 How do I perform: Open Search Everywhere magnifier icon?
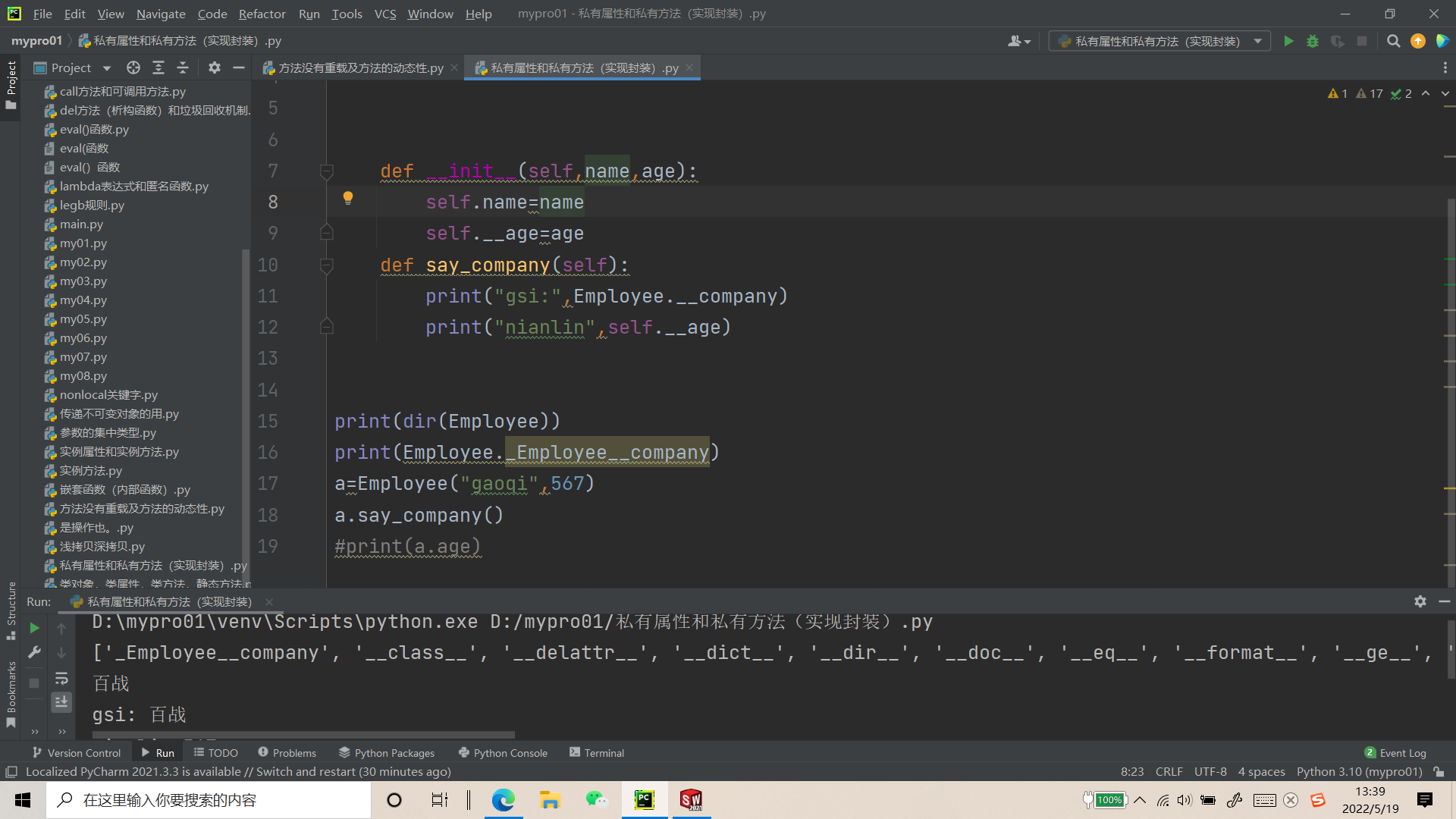tap(1393, 41)
